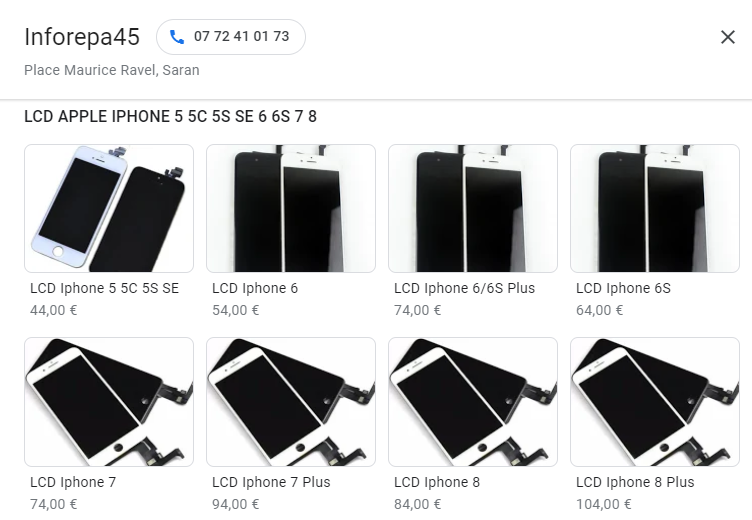Viewport: 752px width, 520px height.
Task: Click the "LCD Iphone 6/6S Plus" title
Action: 464,288
